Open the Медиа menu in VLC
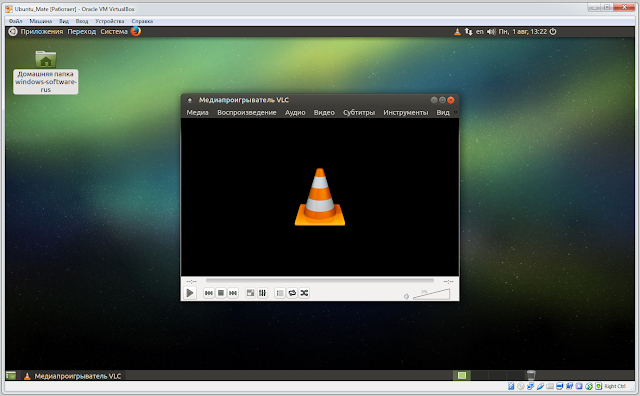The width and height of the screenshot is (640, 396). (x=198, y=112)
